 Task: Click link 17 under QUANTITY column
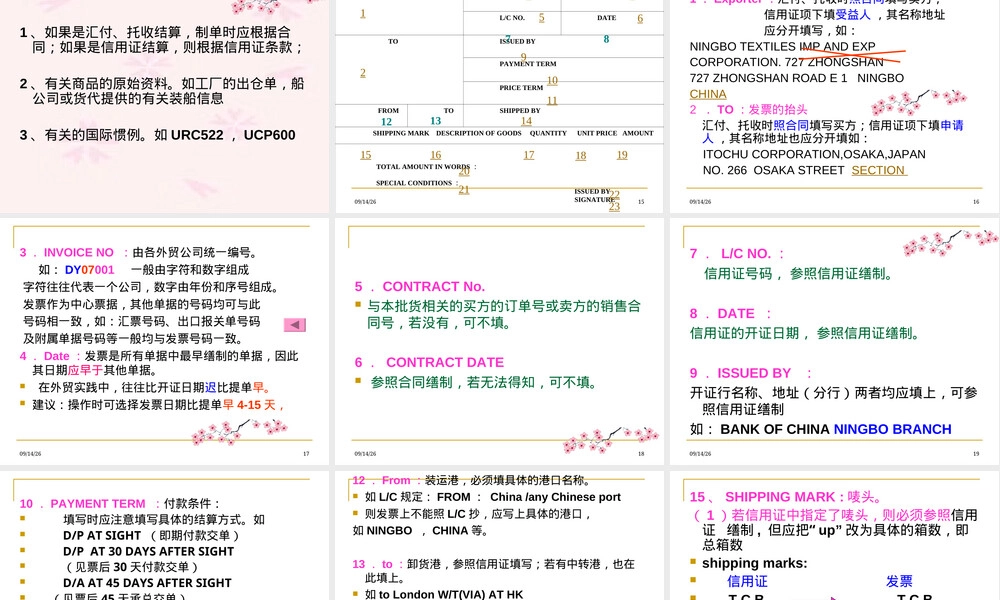529,155
